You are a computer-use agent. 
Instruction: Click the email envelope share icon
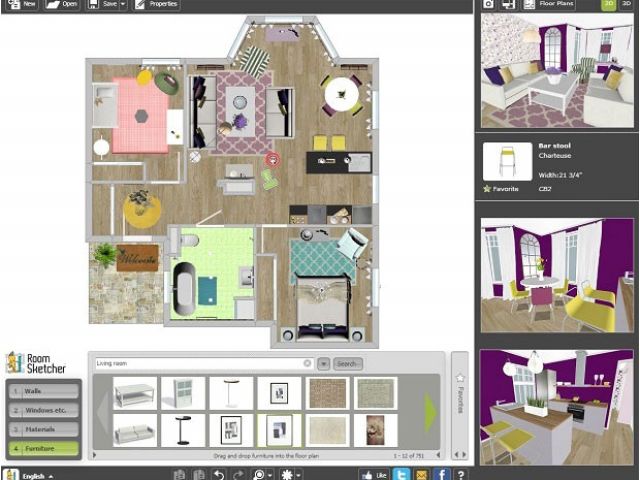click(421, 473)
